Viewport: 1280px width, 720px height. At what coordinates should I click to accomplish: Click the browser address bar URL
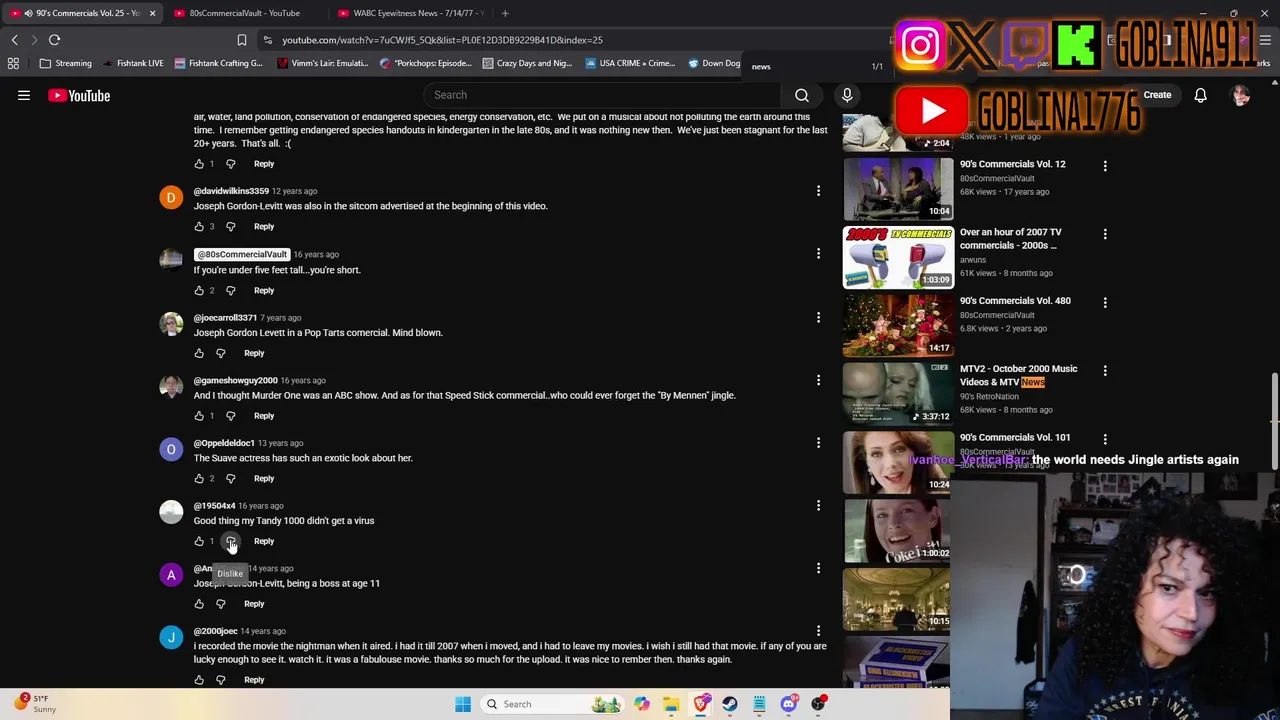442,40
